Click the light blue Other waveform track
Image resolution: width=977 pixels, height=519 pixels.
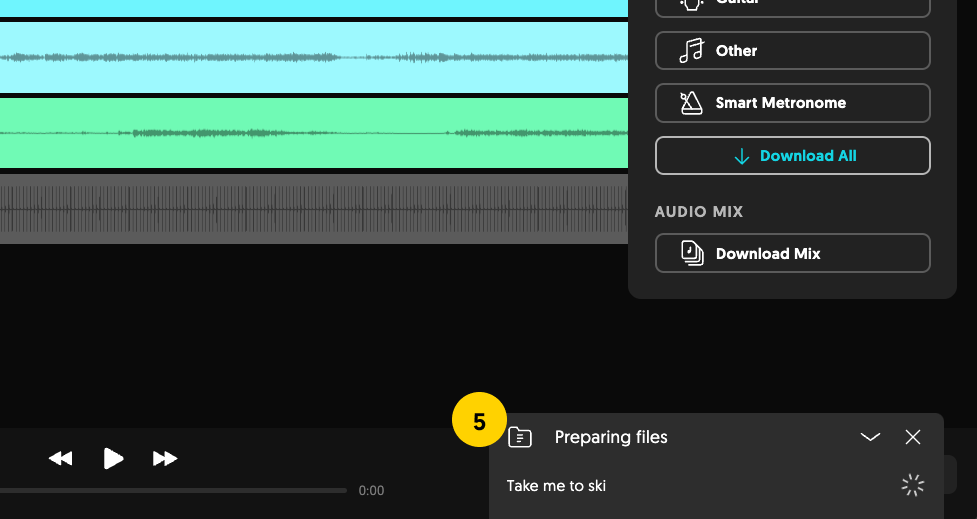pos(314,57)
